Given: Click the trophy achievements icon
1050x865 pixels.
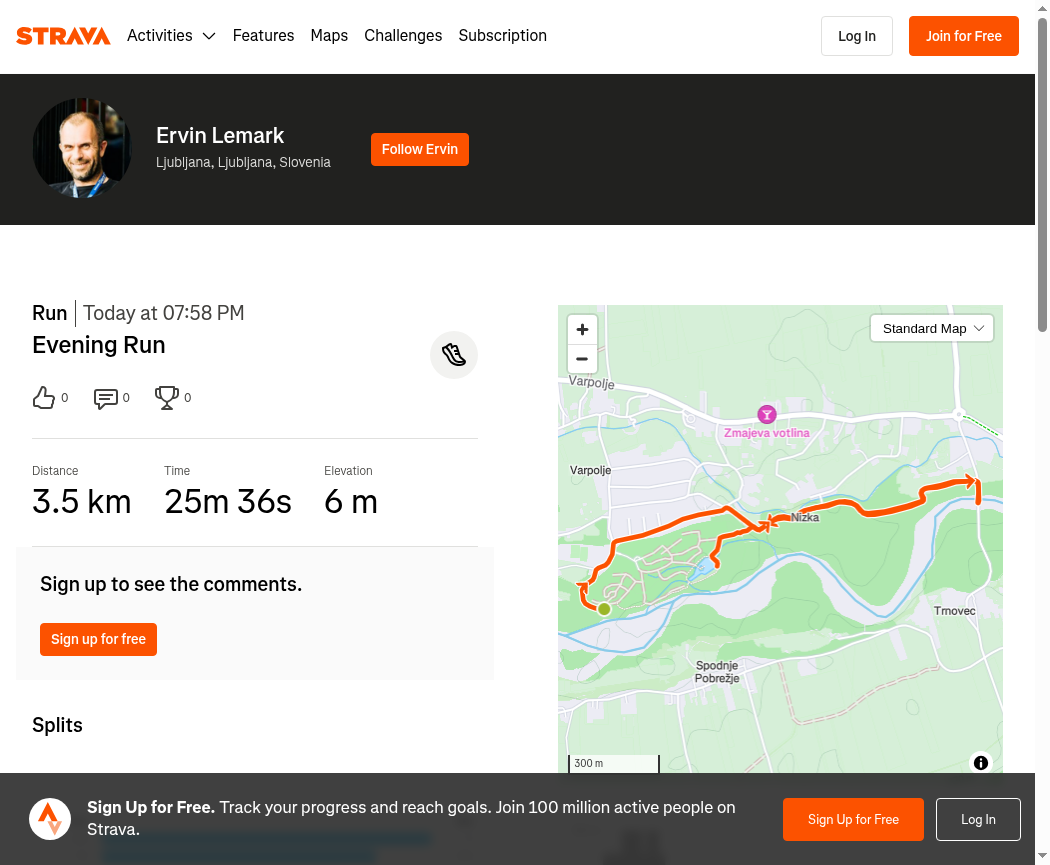Looking at the screenshot, I should pos(167,398).
